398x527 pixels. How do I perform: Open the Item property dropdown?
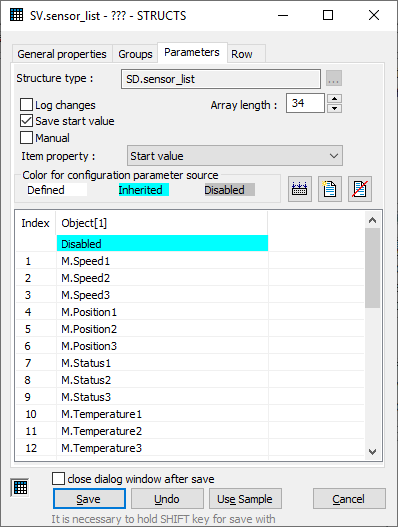(x=235, y=156)
